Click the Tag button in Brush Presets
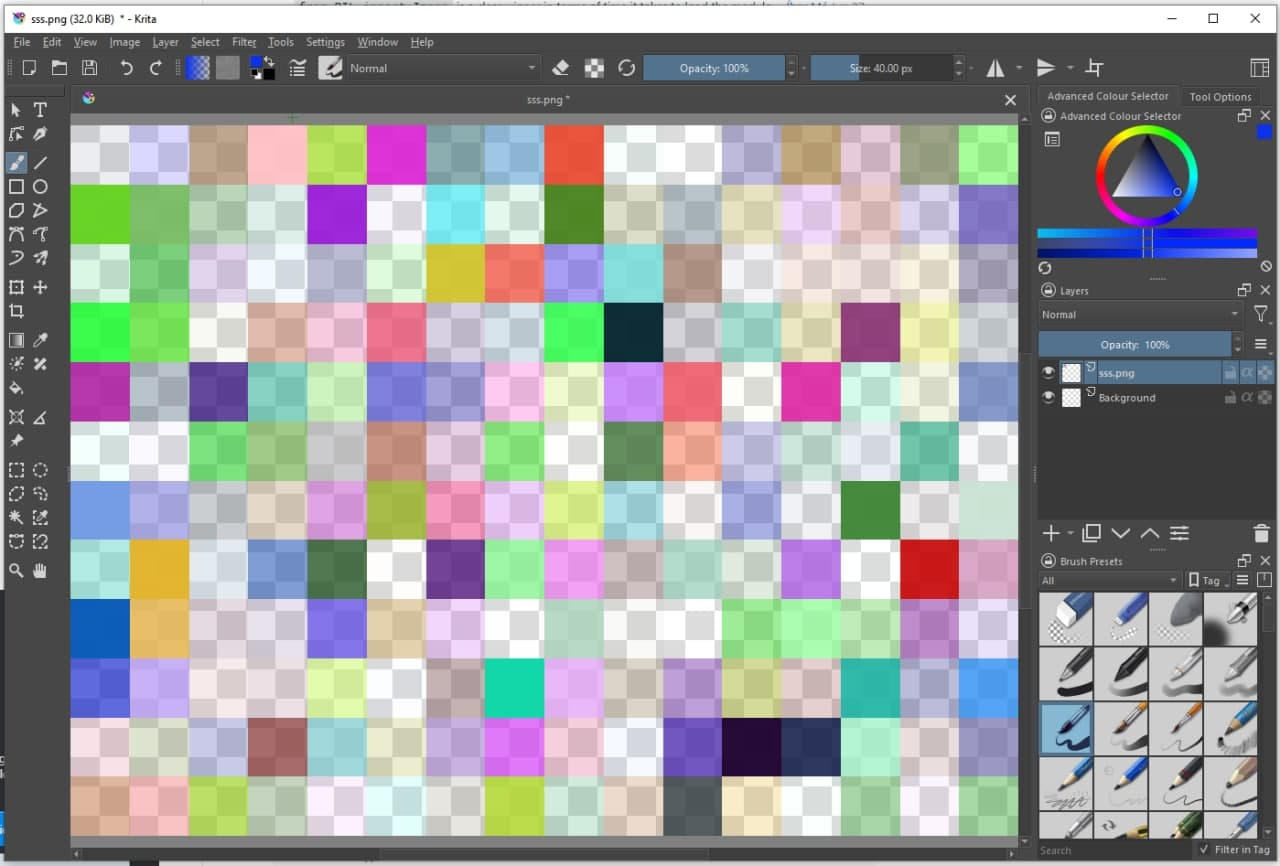 pos(1205,580)
